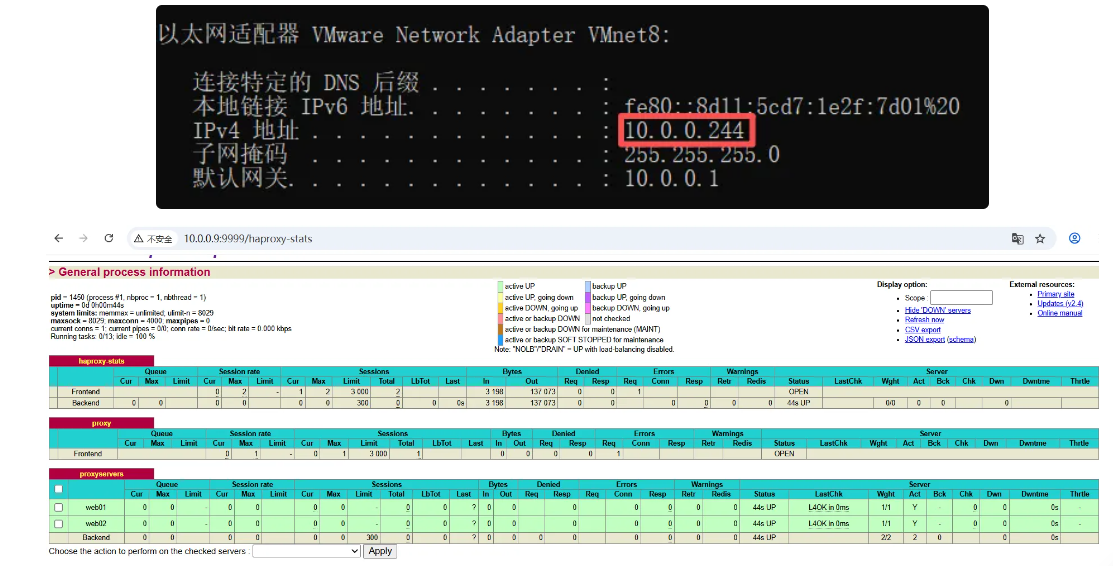Open the Online manual link

(x=1060, y=313)
